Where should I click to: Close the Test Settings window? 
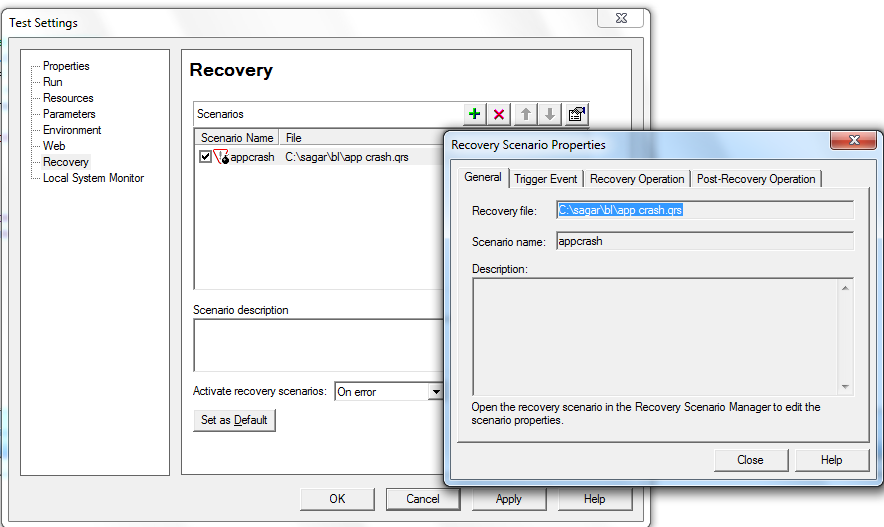pos(621,18)
